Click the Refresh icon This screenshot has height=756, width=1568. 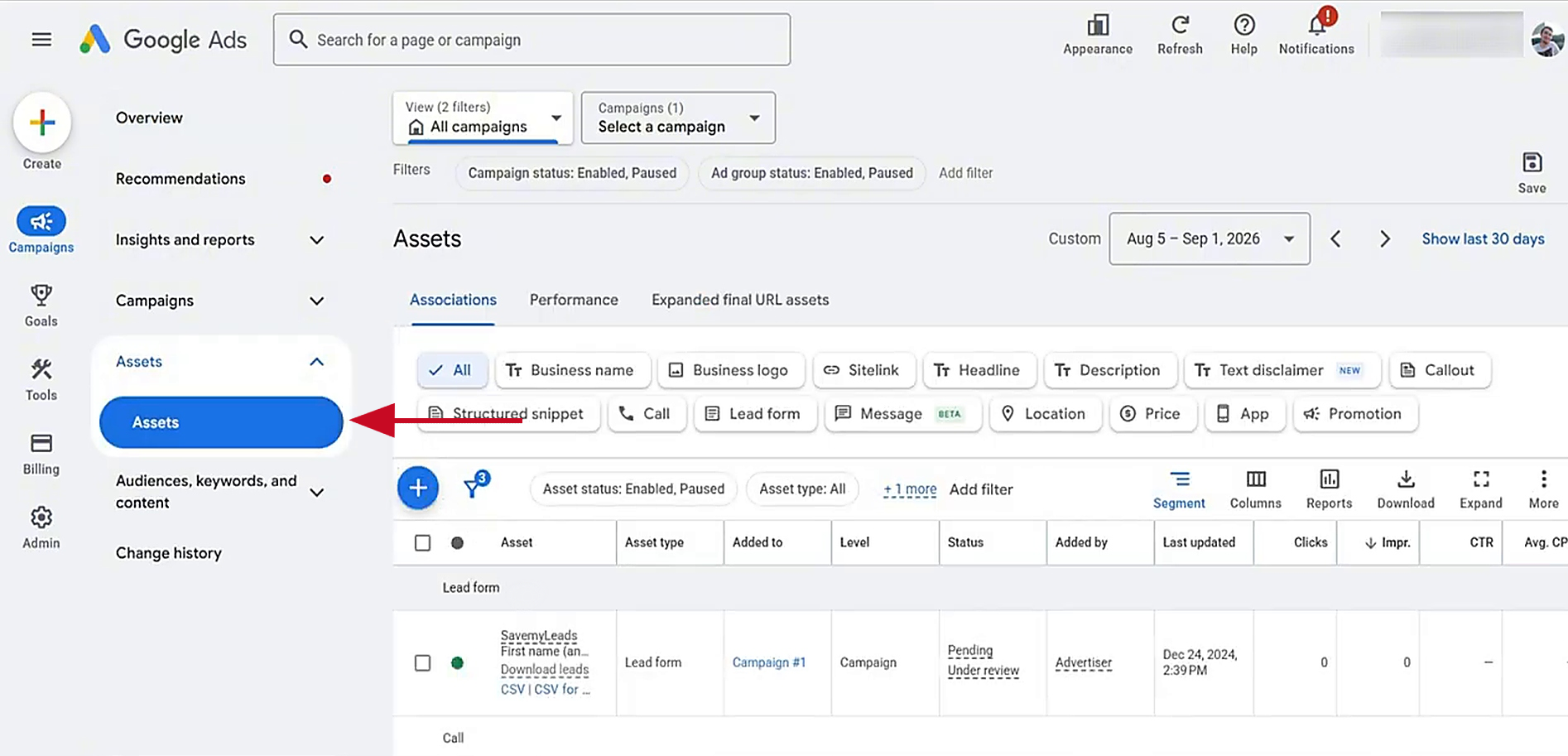tap(1180, 25)
